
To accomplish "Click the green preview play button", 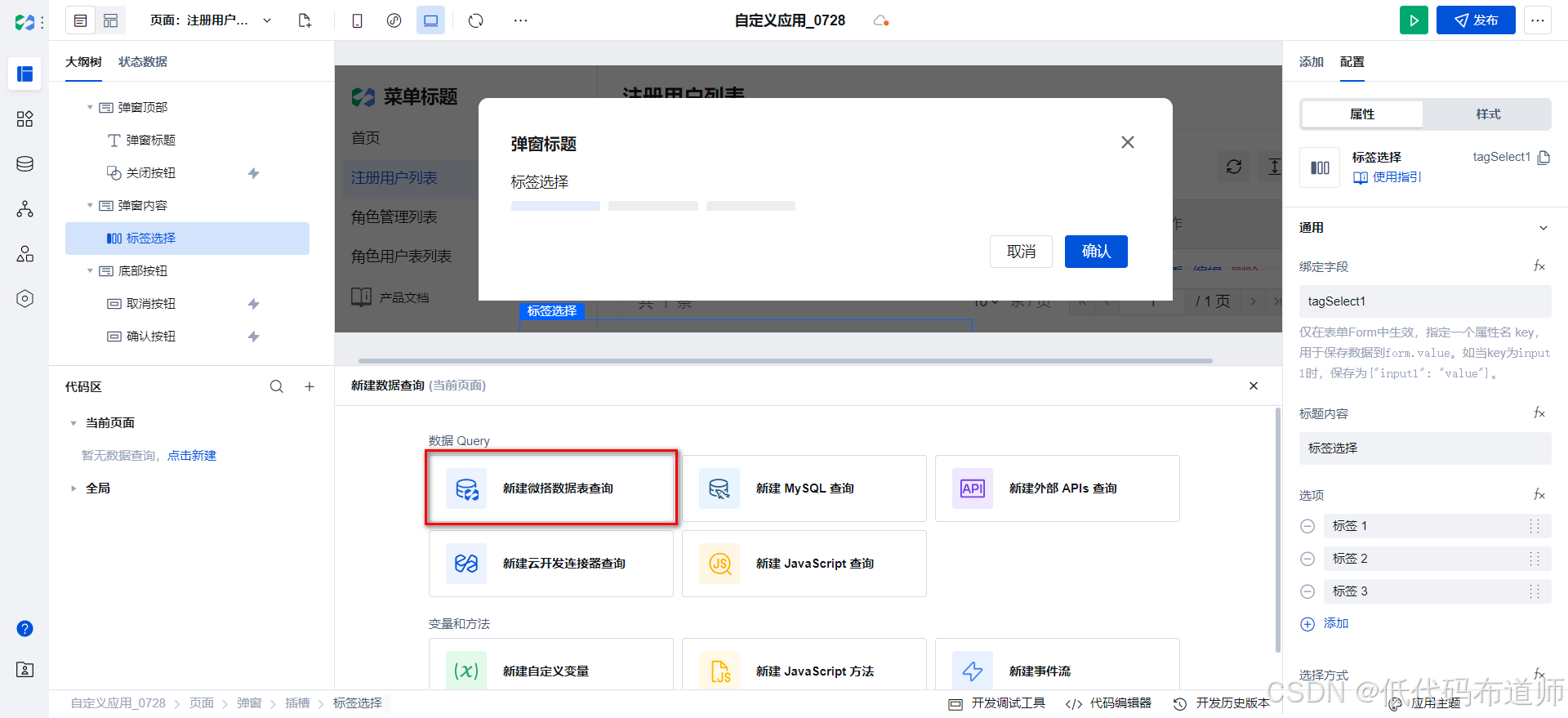I will 1414,20.
